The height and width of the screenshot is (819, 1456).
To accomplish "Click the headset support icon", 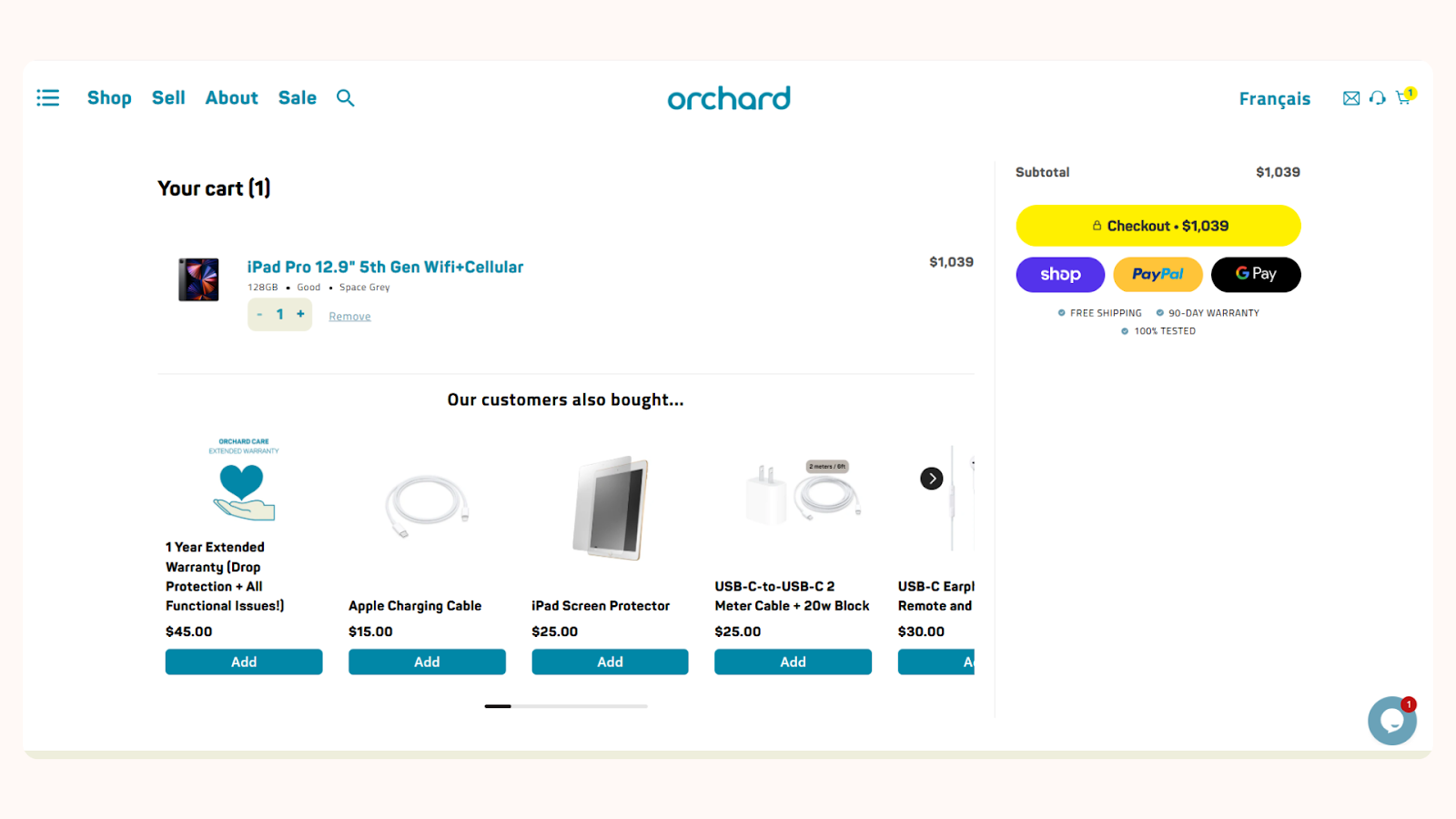I will tap(1376, 97).
